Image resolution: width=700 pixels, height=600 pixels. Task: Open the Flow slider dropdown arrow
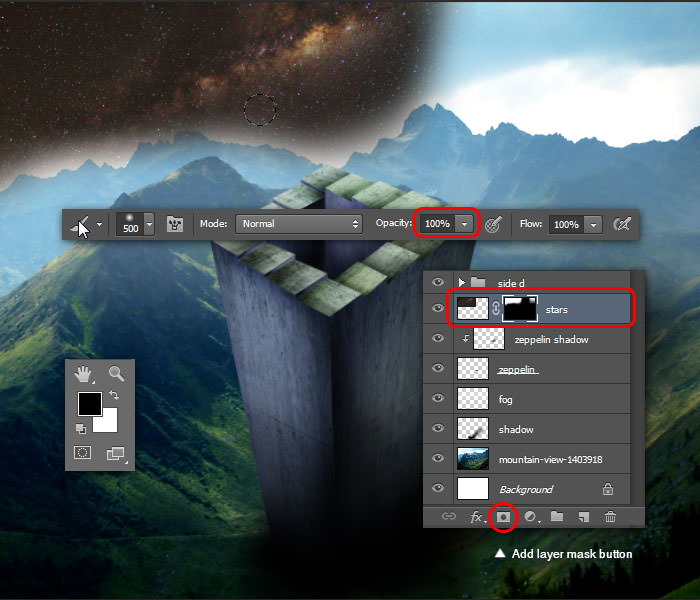(593, 225)
